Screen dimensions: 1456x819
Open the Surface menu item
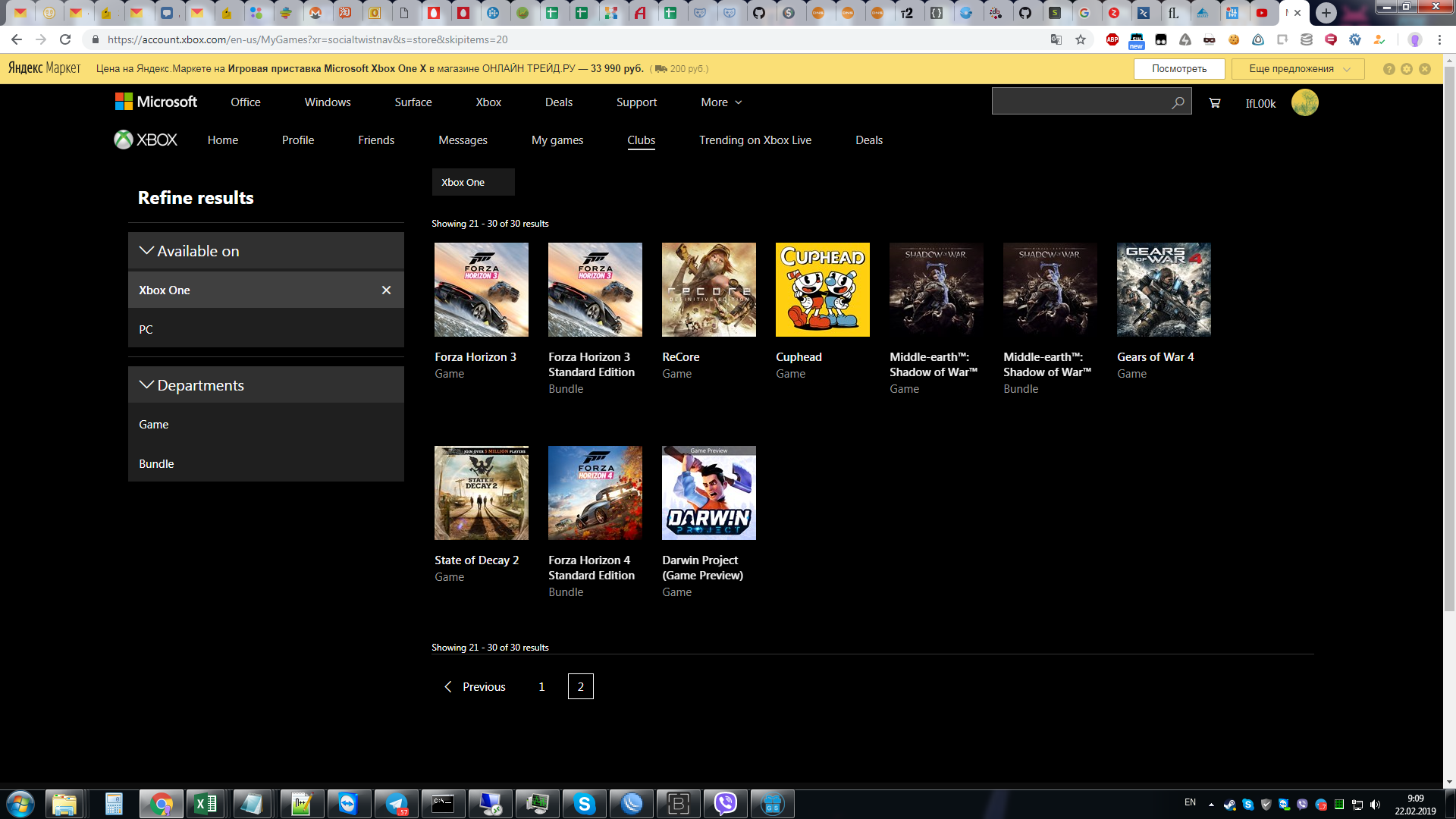(x=413, y=102)
